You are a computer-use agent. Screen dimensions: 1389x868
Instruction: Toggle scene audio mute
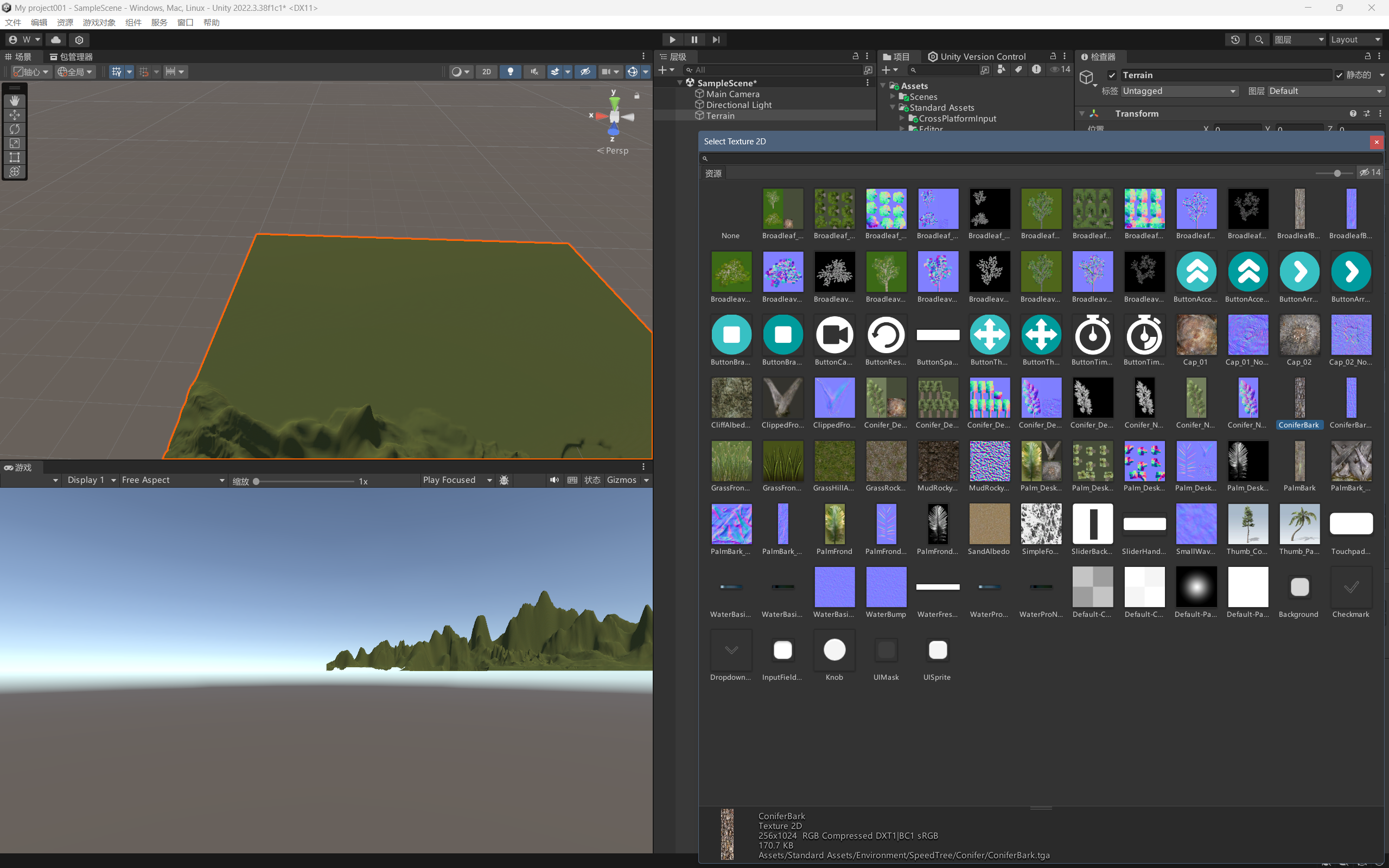coord(534,72)
